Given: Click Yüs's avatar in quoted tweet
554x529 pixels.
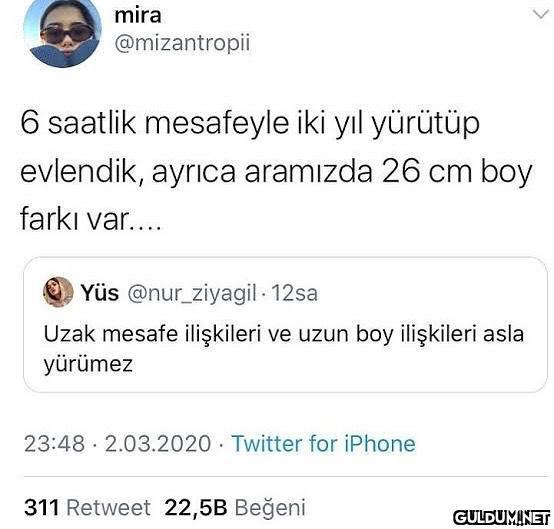Looking at the screenshot, I should [x=58, y=292].
